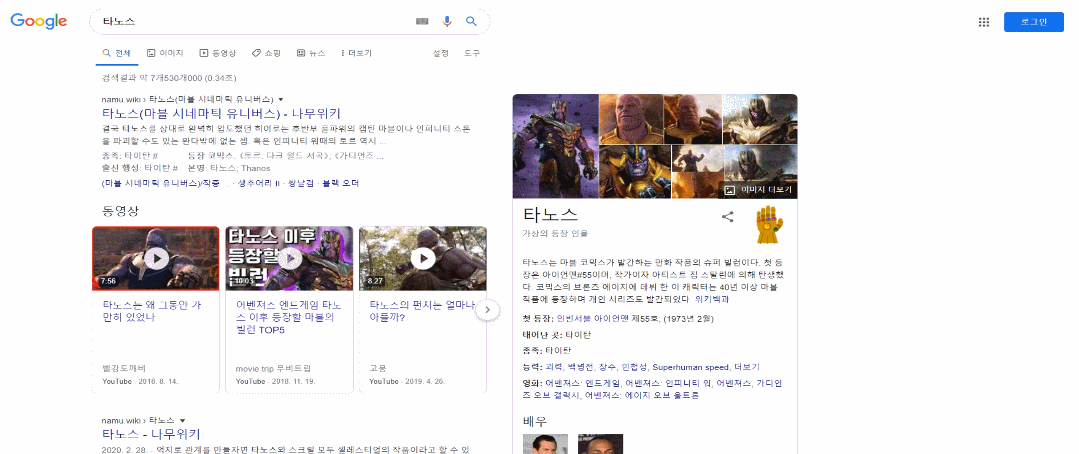This screenshot has height=454, width=1079.
Task: Open large armored Thanos panel image
Action: click(x=555, y=146)
